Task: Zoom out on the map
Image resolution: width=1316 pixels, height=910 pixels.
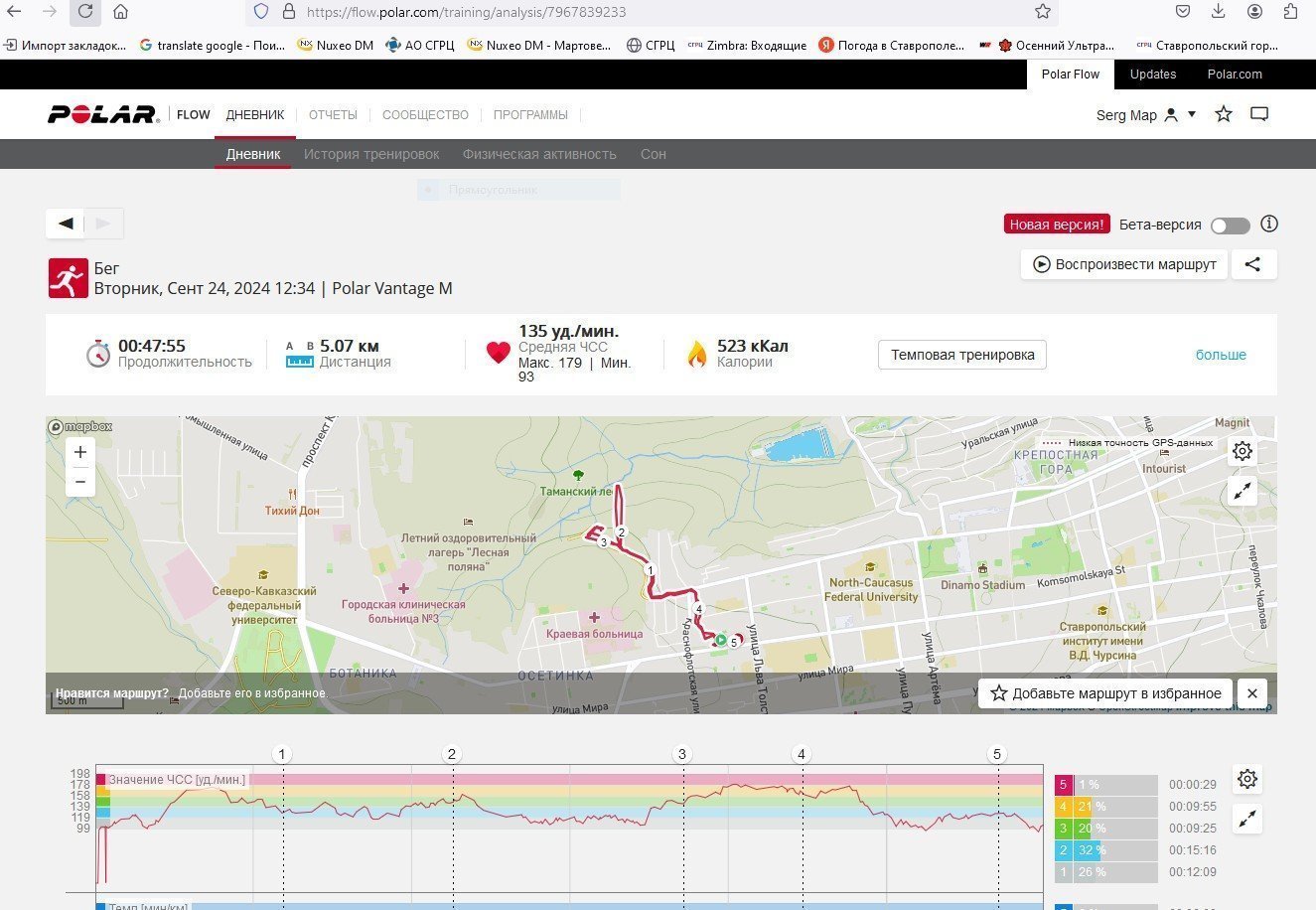Action: pyautogui.click(x=80, y=482)
